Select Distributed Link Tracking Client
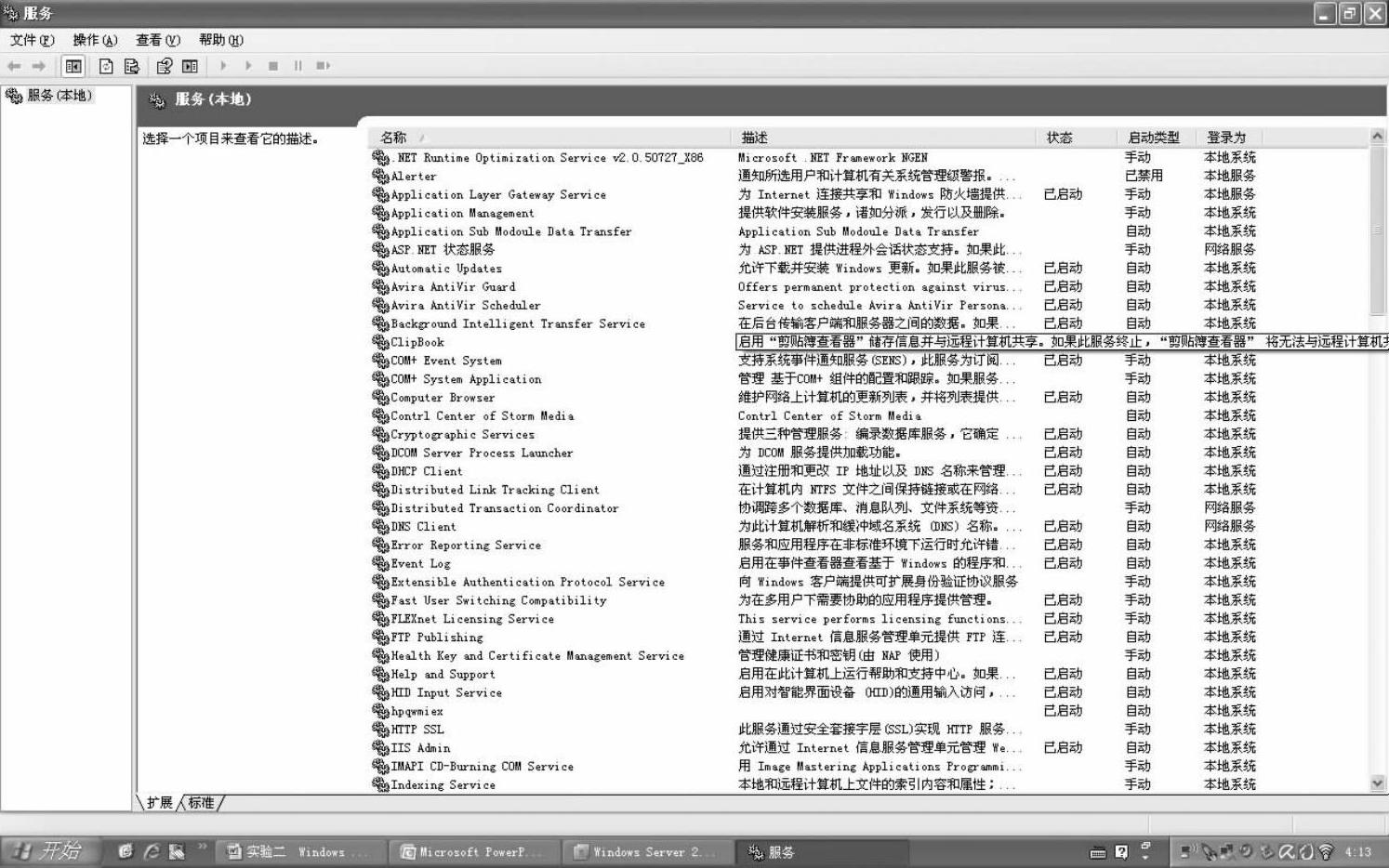The image size is (1389, 868). click(495, 490)
